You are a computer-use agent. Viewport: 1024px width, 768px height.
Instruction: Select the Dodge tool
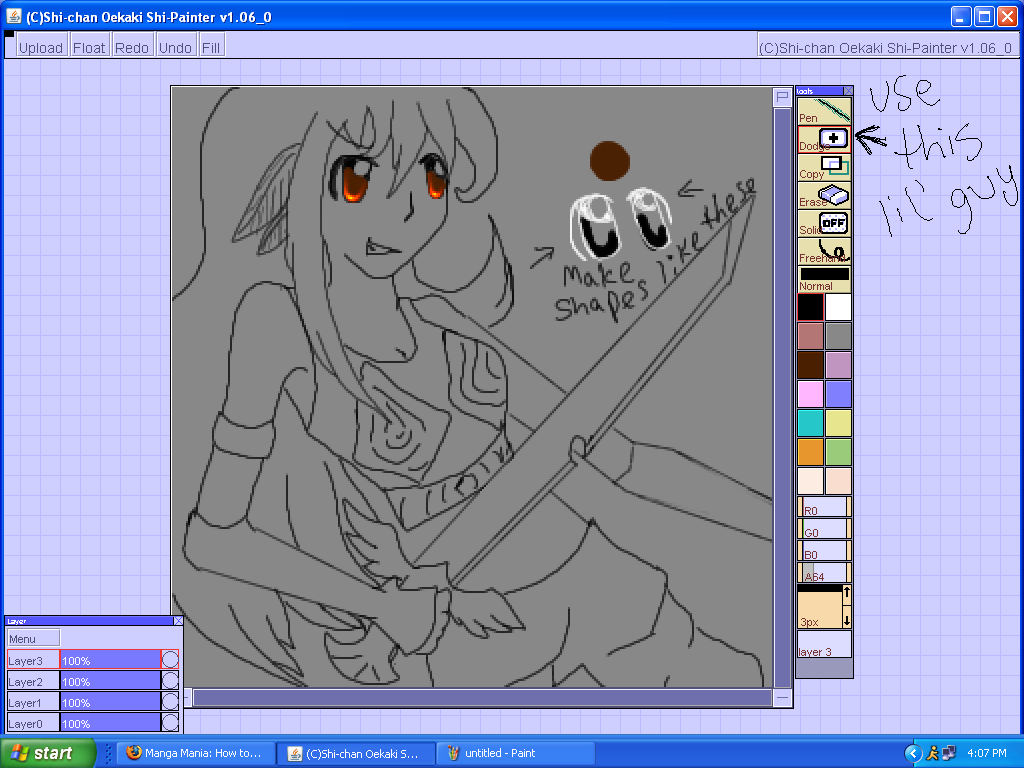pyautogui.click(x=824, y=139)
